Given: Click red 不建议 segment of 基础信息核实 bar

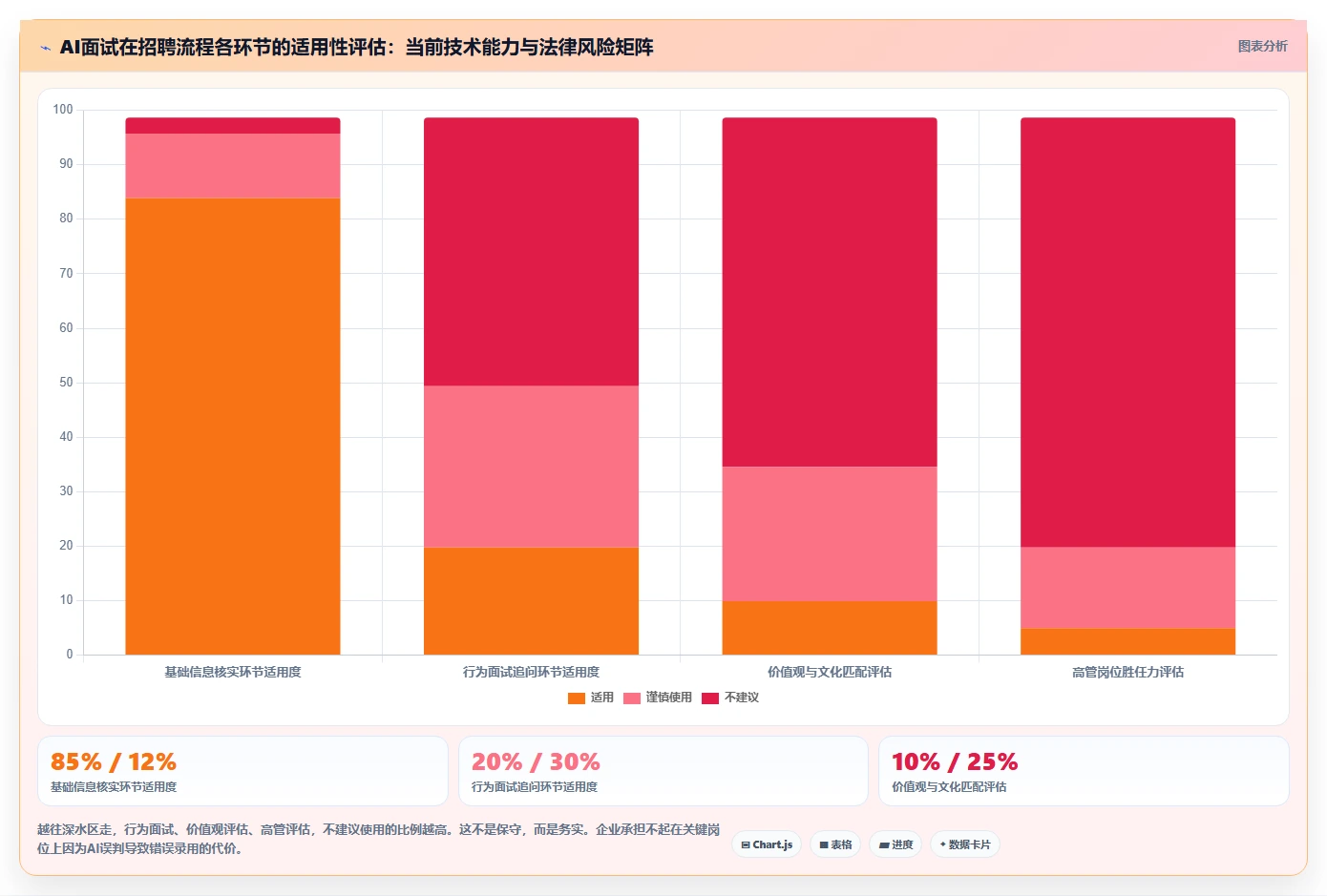Looking at the screenshot, I should pyautogui.click(x=233, y=126).
